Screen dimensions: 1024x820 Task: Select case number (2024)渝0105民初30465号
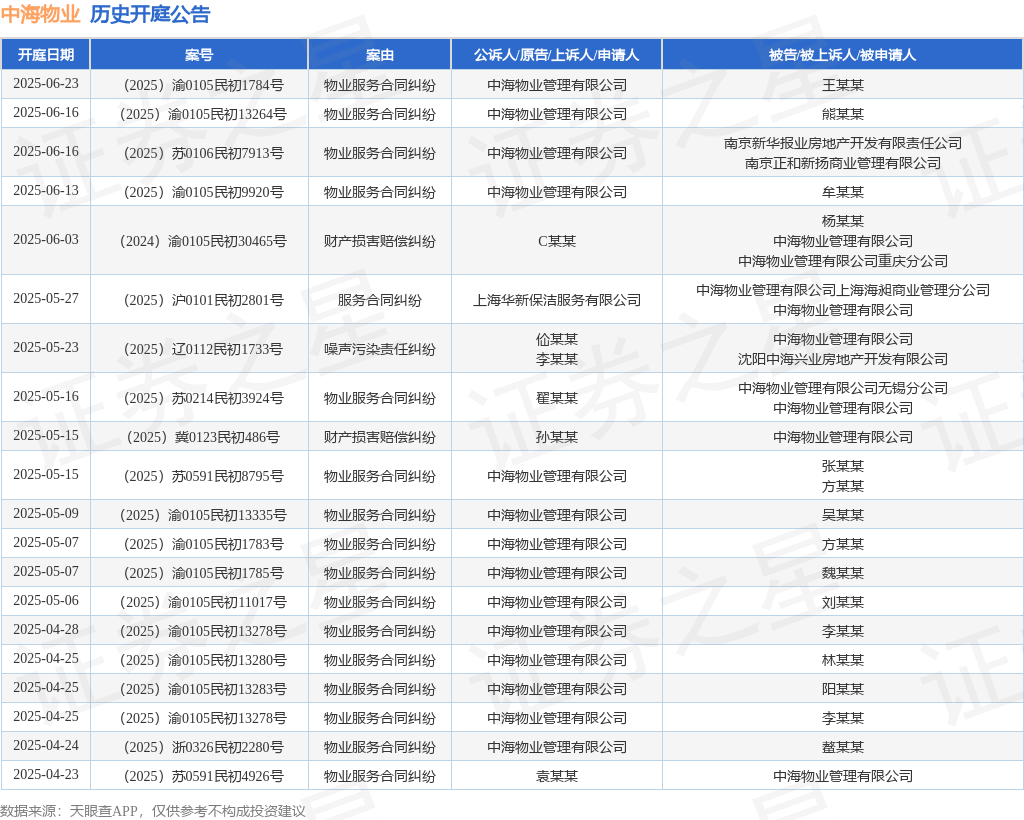[203, 241]
